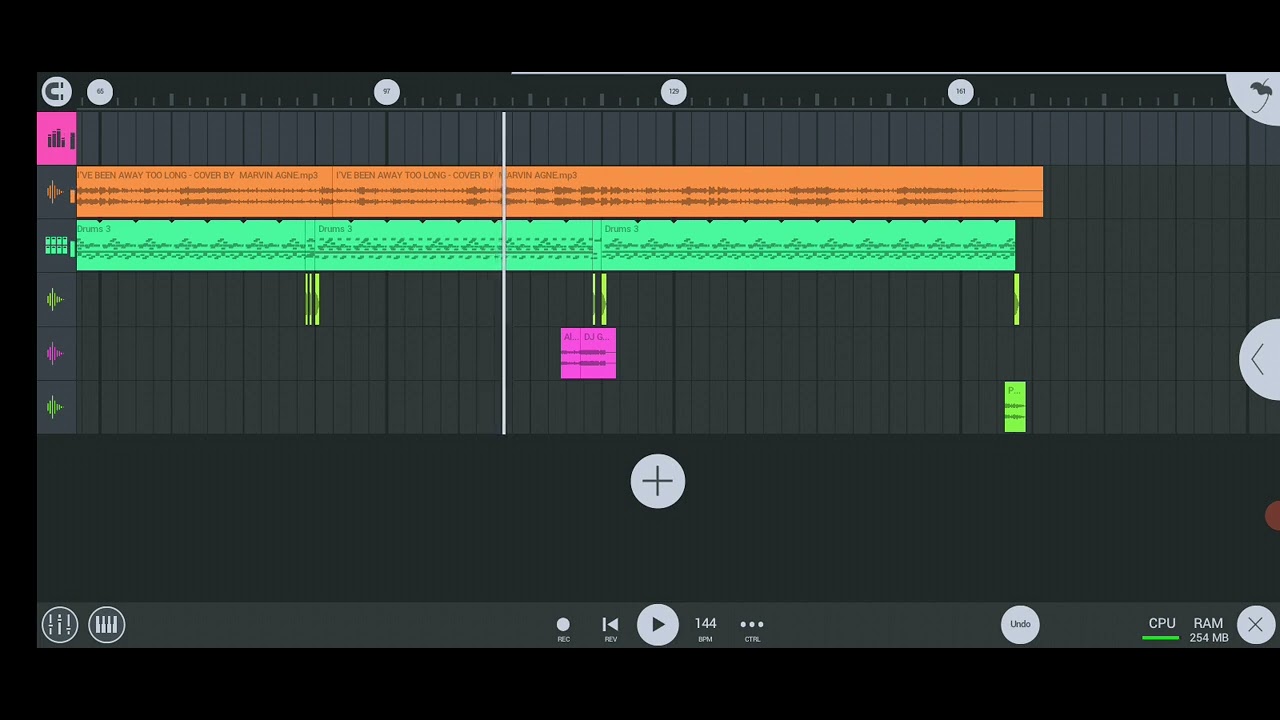Close the bottom toolbar with X
This screenshot has width=1280, height=720.
(x=1255, y=625)
